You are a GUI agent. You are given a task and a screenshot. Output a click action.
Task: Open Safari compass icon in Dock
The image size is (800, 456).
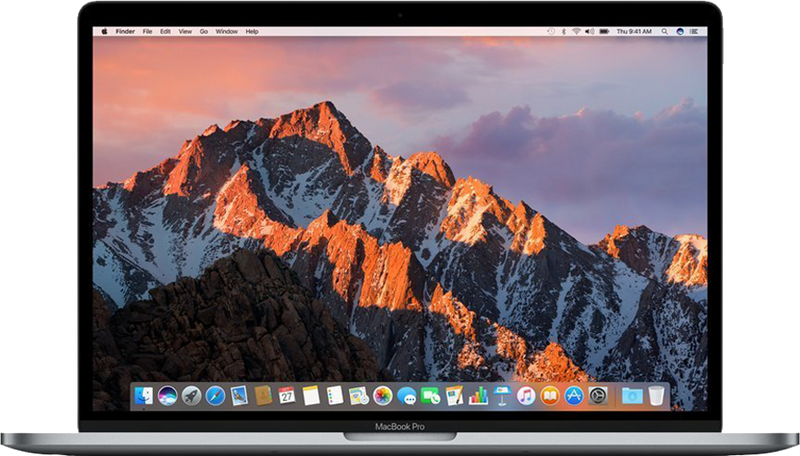pyautogui.click(x=215, y=395)
